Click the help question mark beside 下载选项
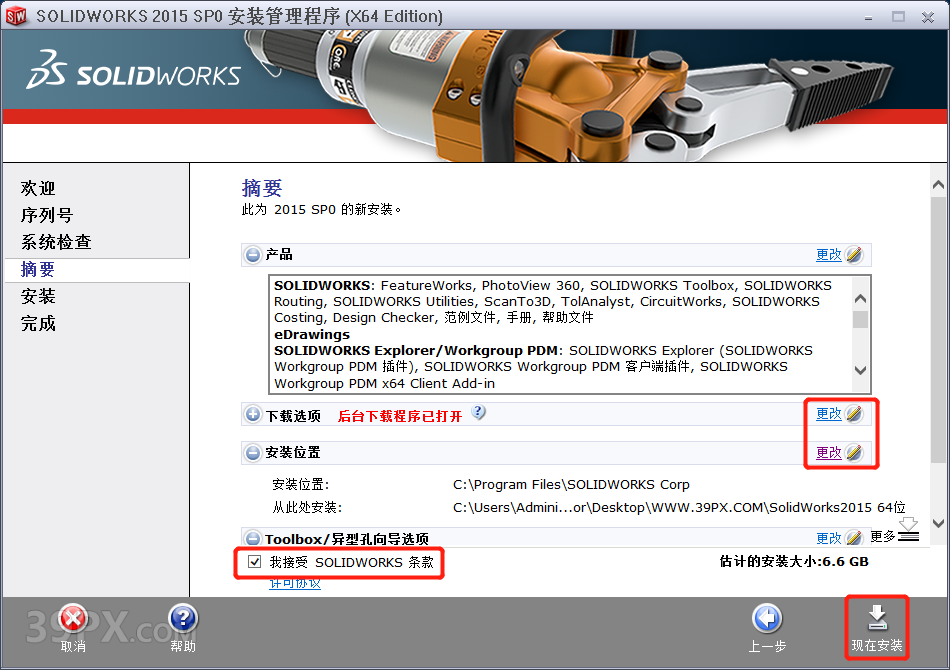This screenshot has height=670, width=950. coord(479,413)
